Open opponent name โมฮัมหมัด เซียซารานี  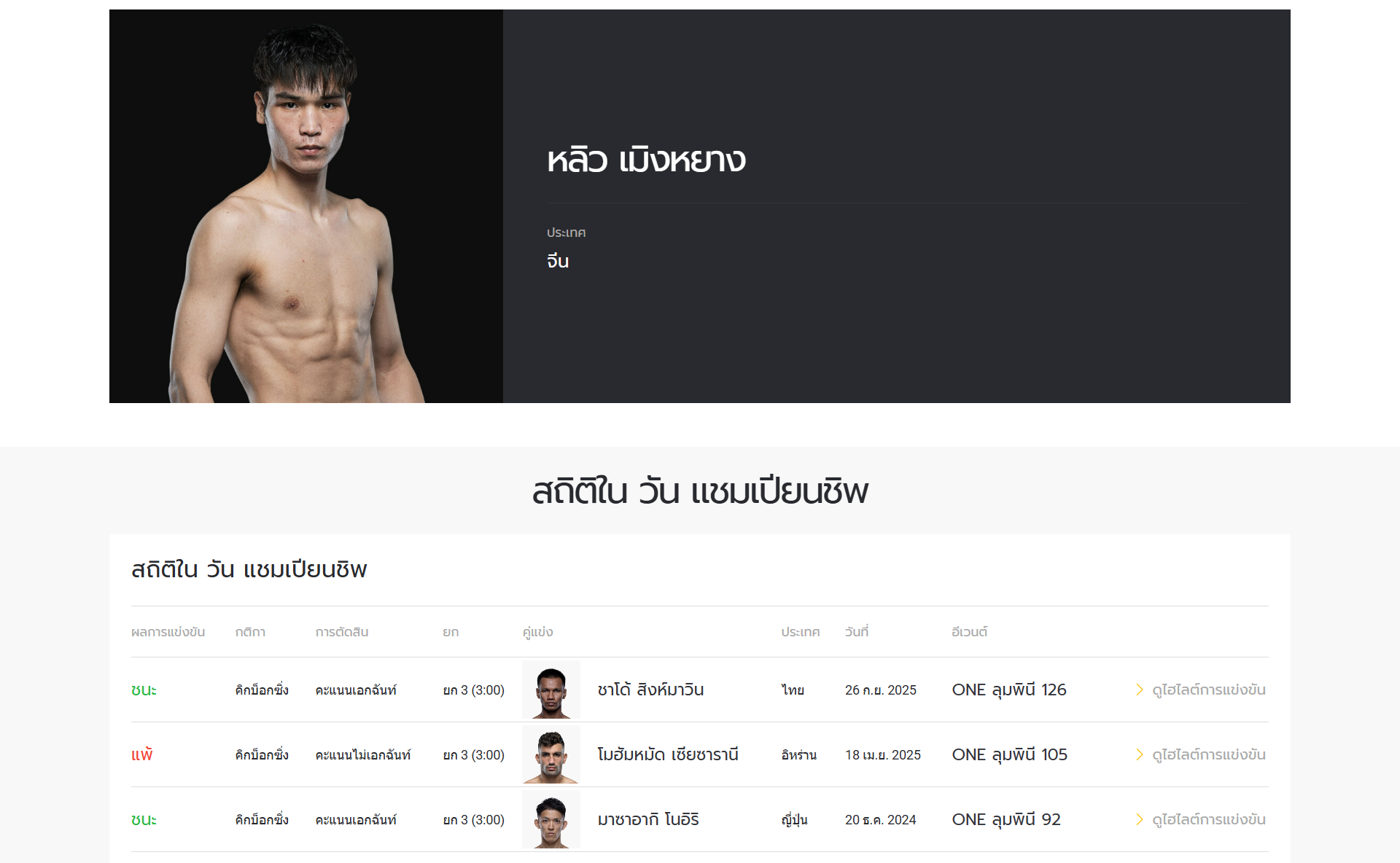(x=668, y=754)
